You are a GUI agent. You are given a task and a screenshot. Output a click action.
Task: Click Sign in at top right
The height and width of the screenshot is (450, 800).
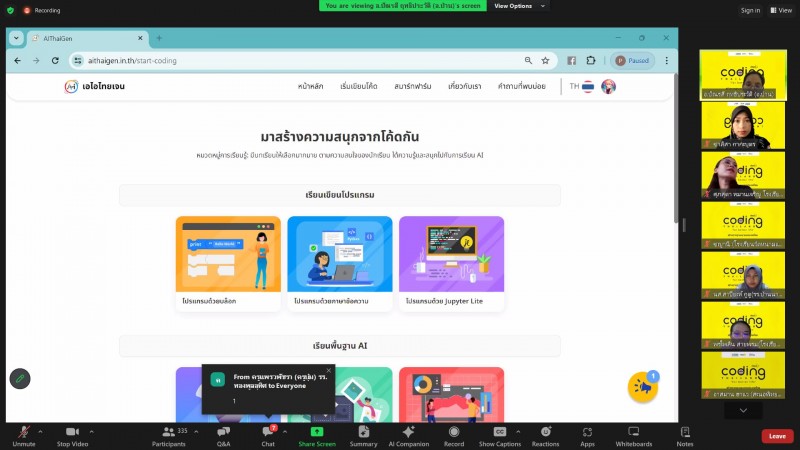coord(750,10)
